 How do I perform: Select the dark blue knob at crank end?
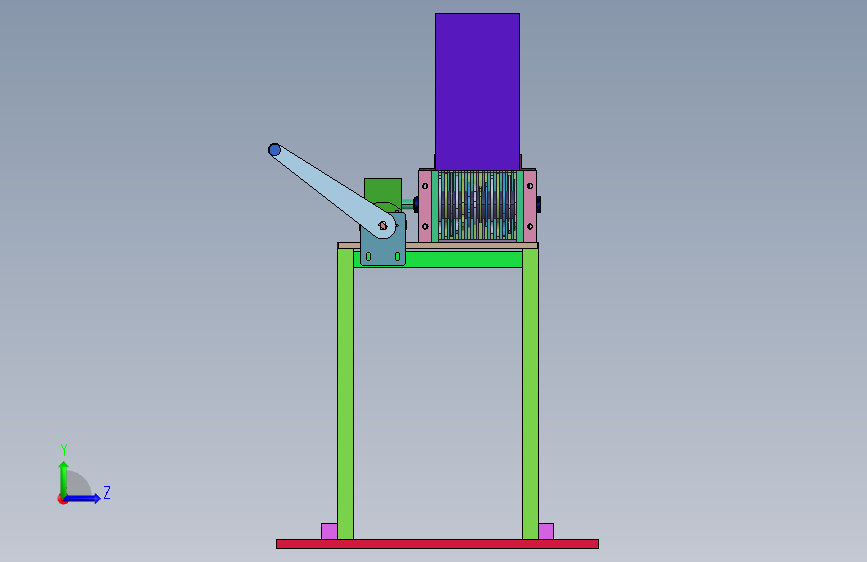[x=274, y=149]
